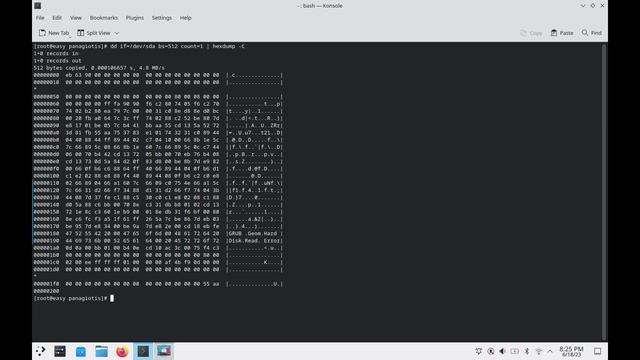Click the Split View button
Image resolution: width=640 pixels, height=360 pixels.
(94, 33)
